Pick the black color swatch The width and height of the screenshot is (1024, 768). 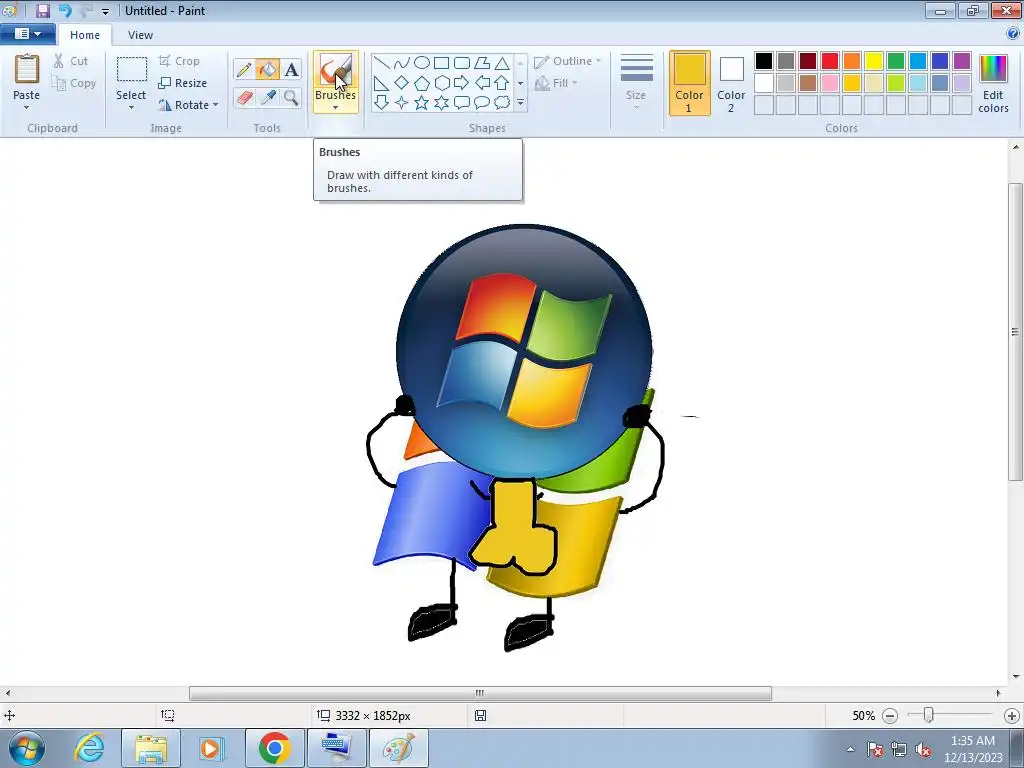(x=763, y=61)
